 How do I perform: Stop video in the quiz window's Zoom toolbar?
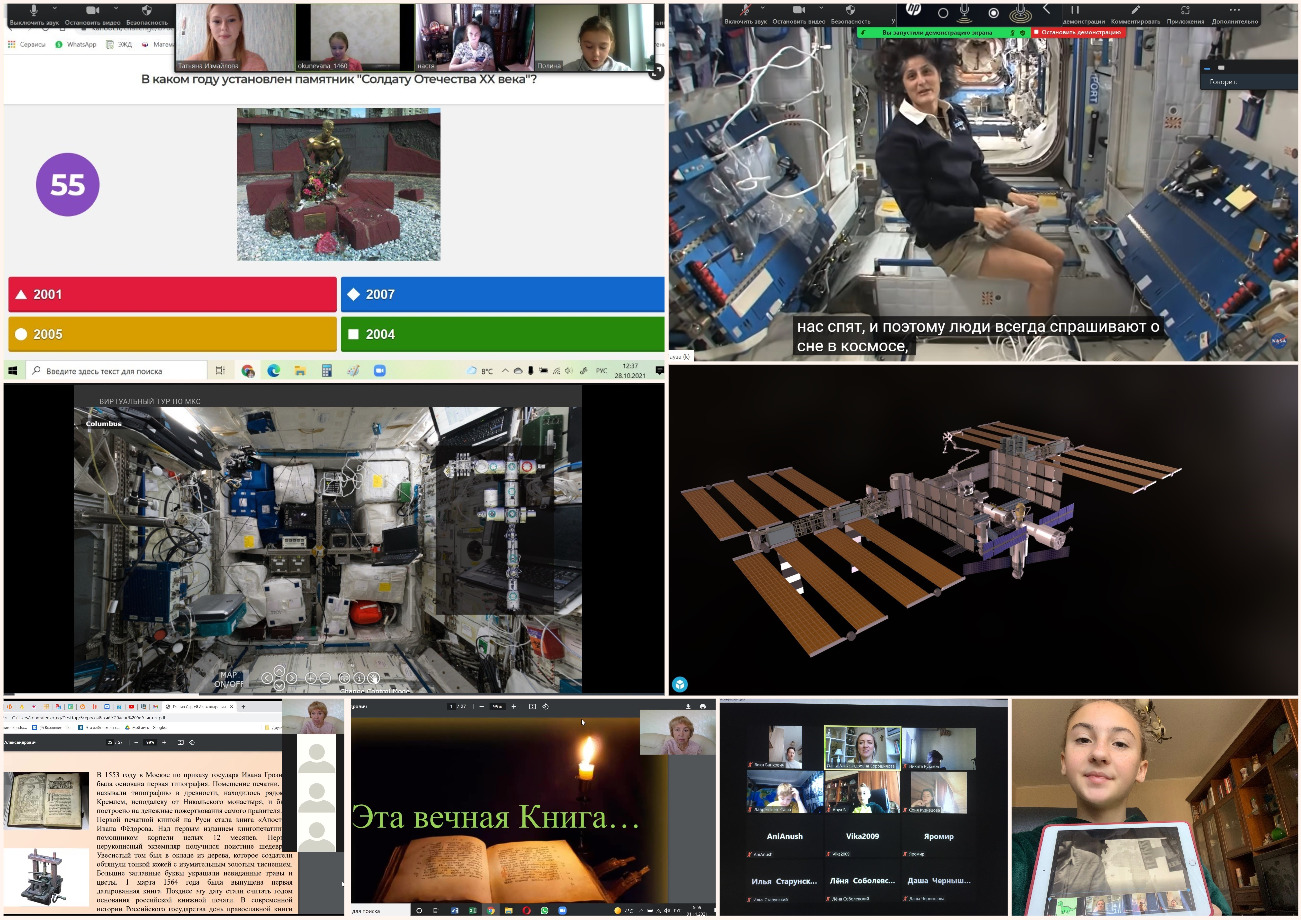[92, 13]
